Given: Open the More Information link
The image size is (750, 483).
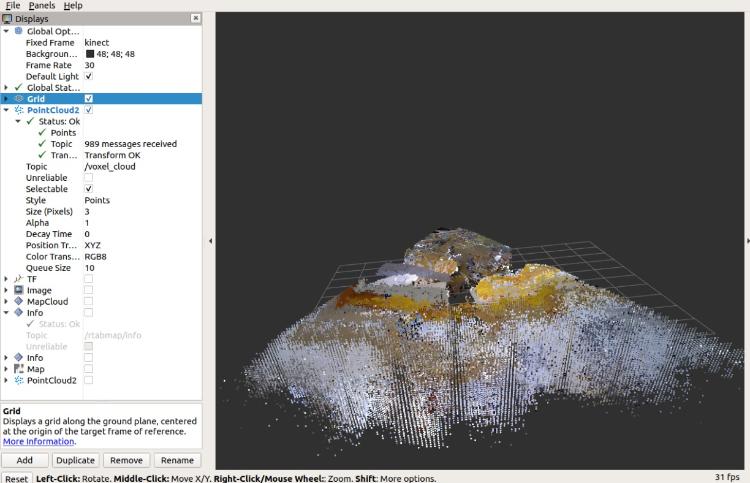Looking at the screenshot, I should [38, 441].
